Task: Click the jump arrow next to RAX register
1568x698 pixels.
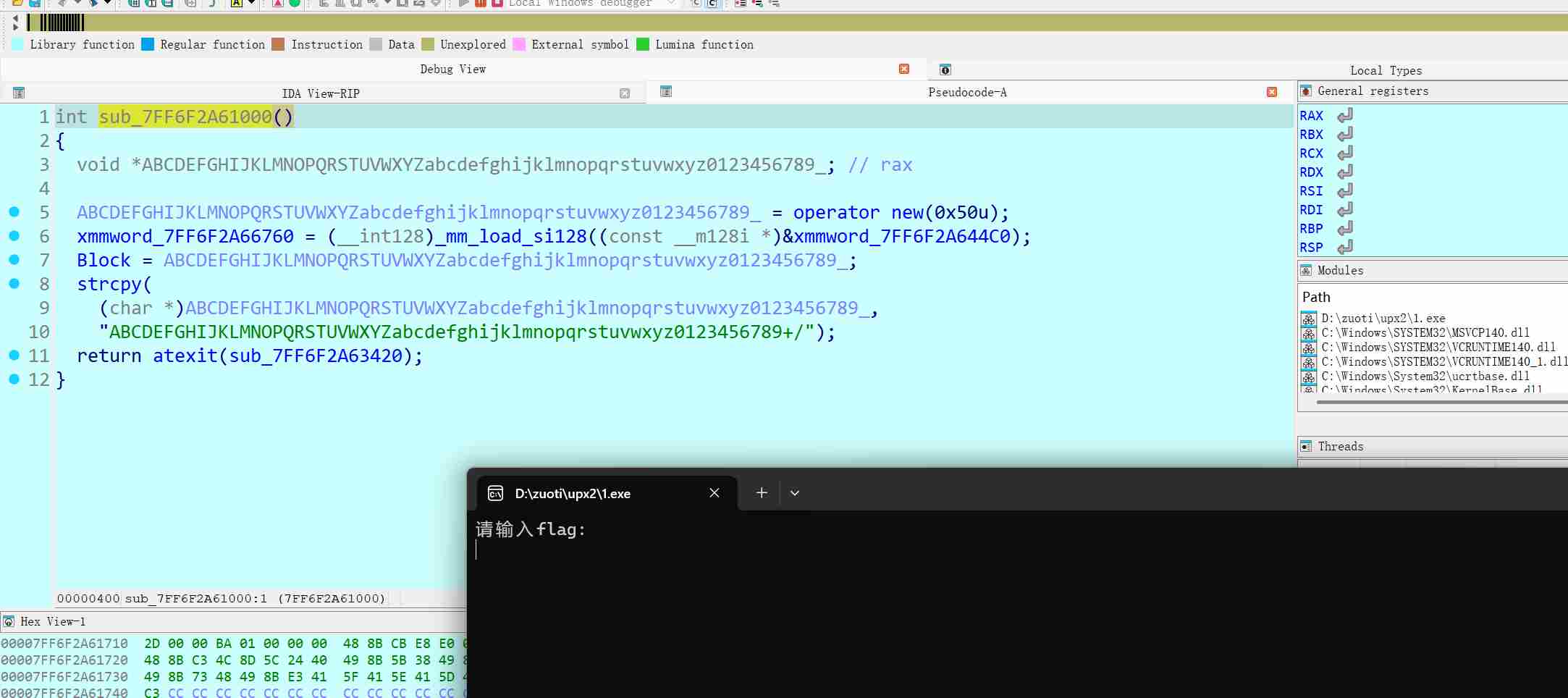Action: click(1344, 116)
